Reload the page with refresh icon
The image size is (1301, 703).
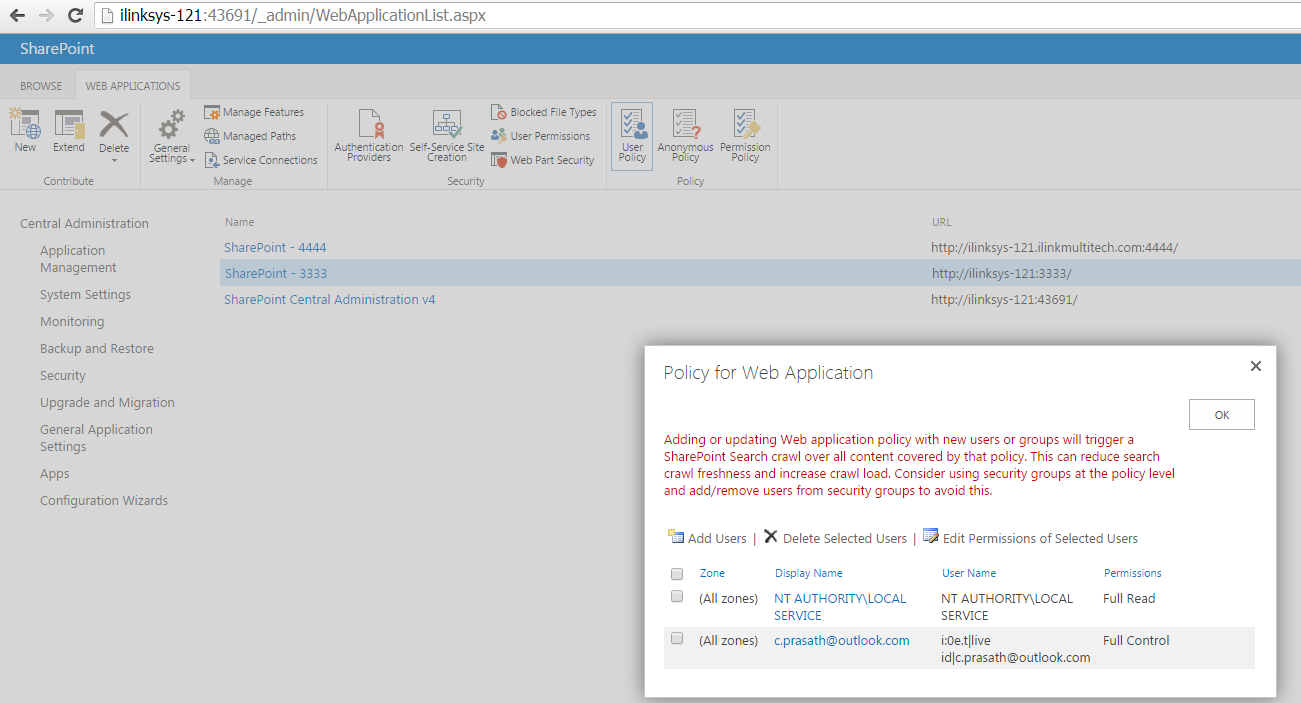point(75,15)
